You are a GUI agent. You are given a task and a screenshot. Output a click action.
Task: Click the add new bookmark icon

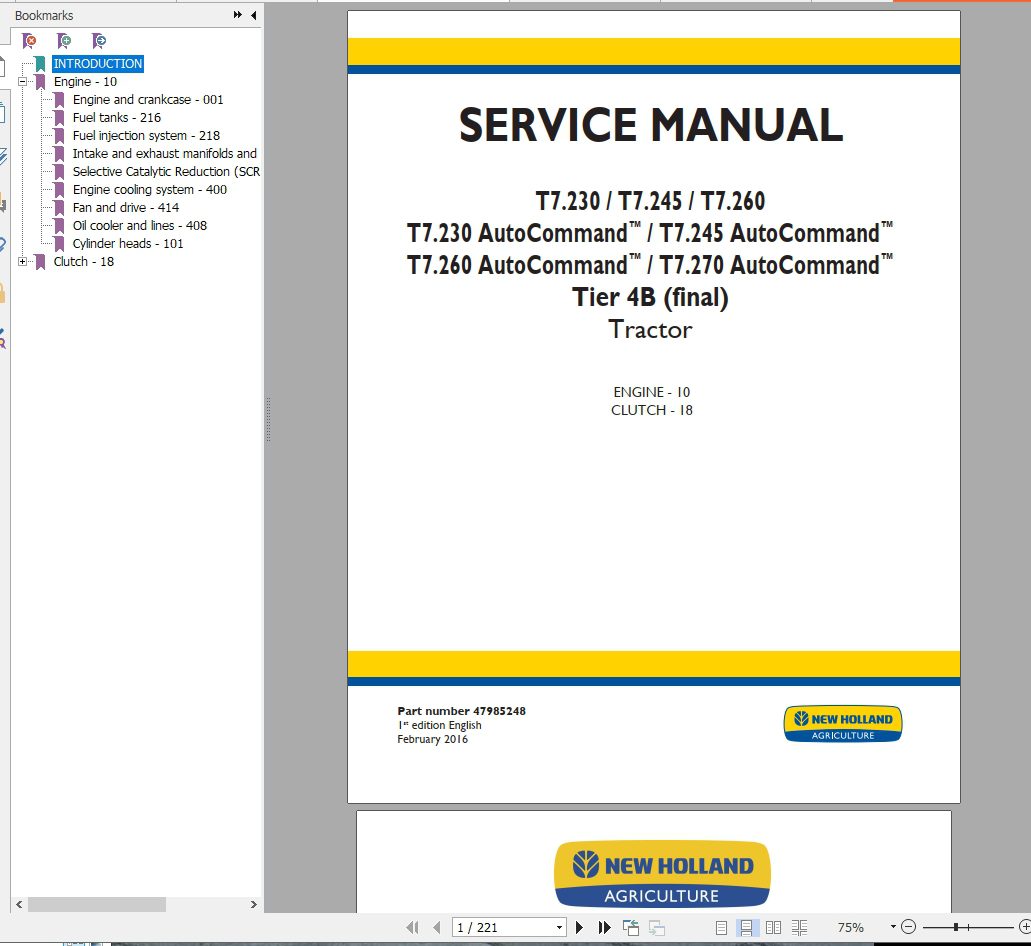(64, 41)
